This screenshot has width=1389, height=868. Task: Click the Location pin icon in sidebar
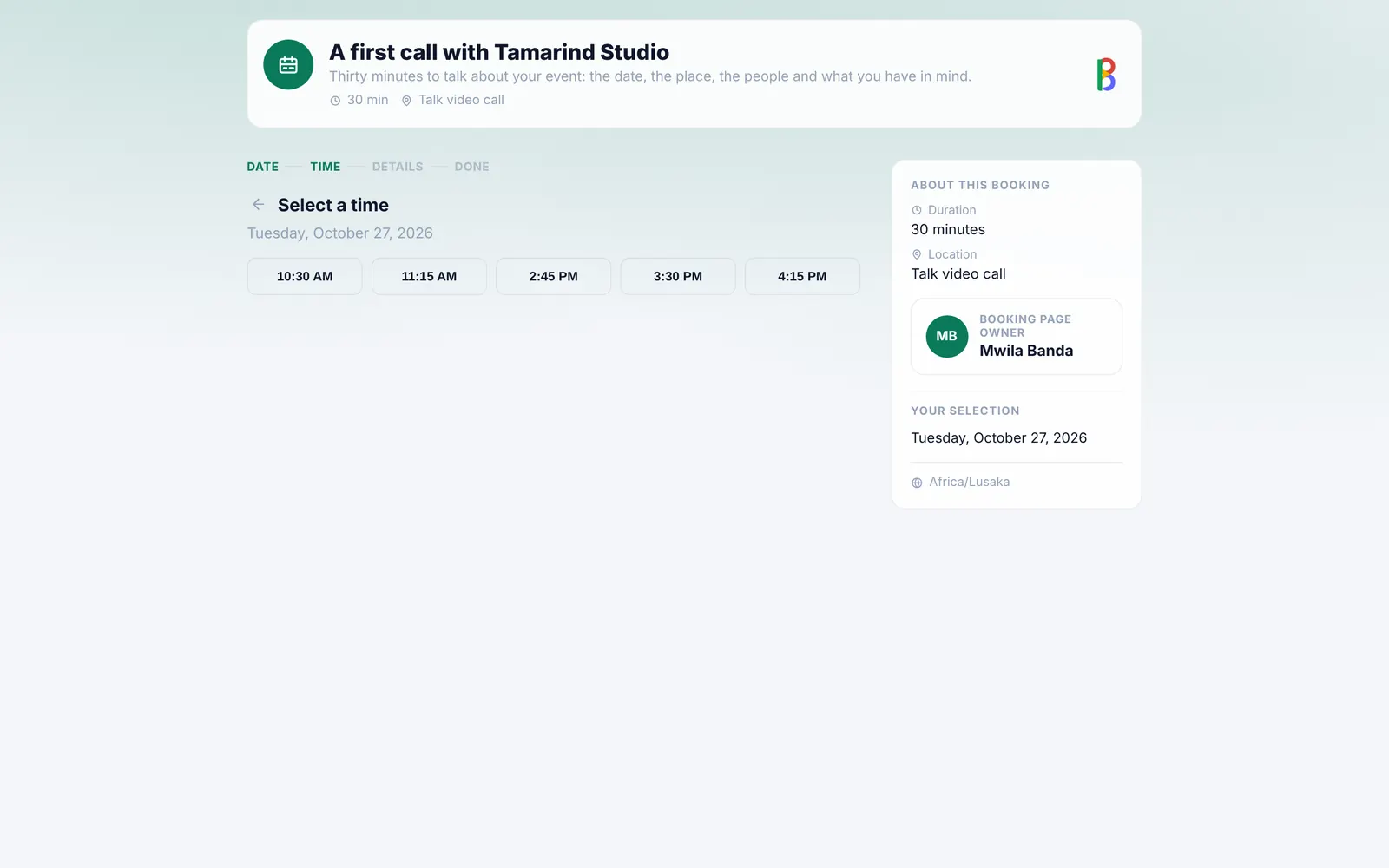point(917,254)
